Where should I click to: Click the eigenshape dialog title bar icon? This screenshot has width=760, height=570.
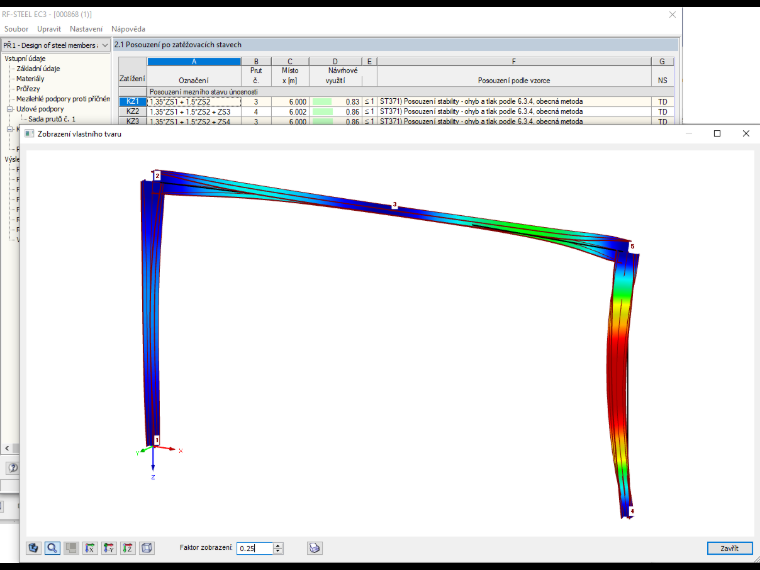coord(30,134)
